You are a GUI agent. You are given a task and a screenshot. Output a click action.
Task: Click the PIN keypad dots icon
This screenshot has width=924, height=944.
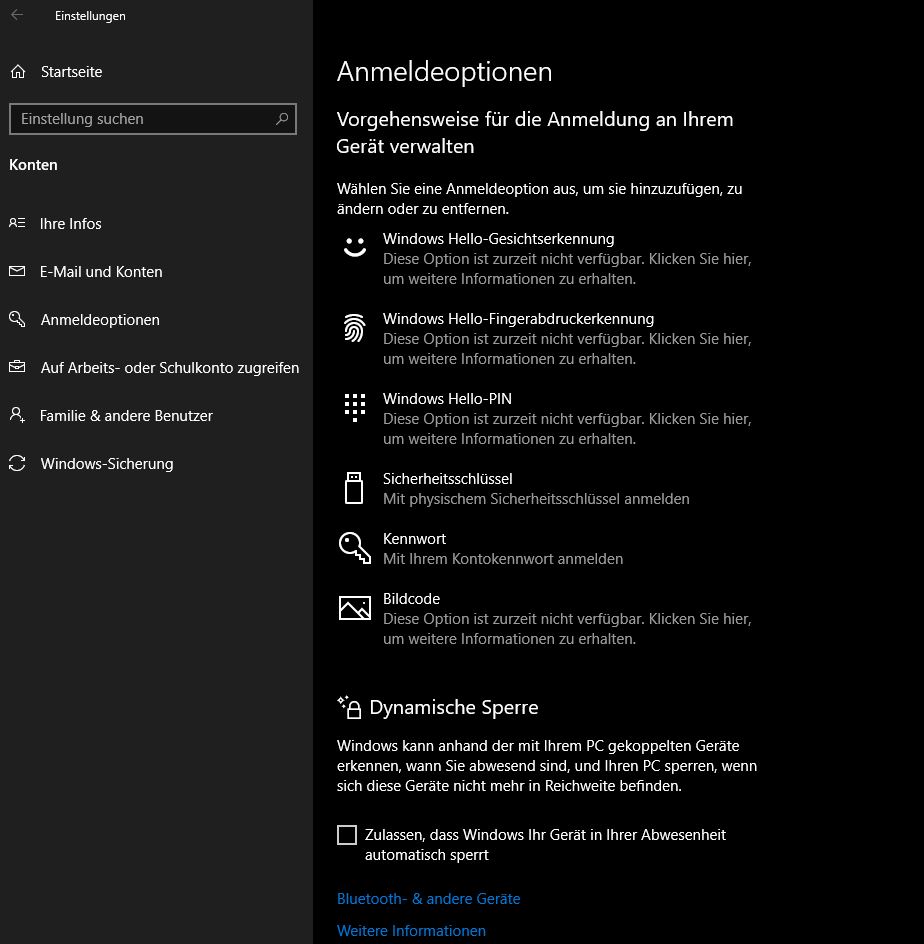point(355,408)
